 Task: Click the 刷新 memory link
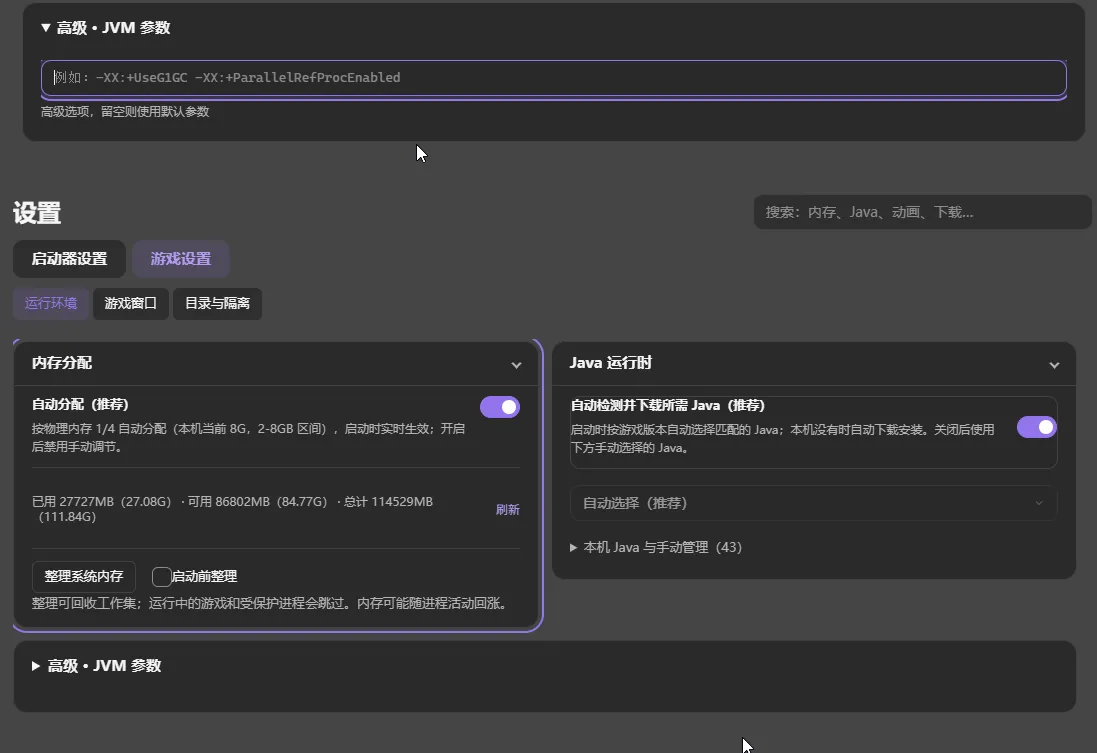pyautogui.click(x=508, y=509)
